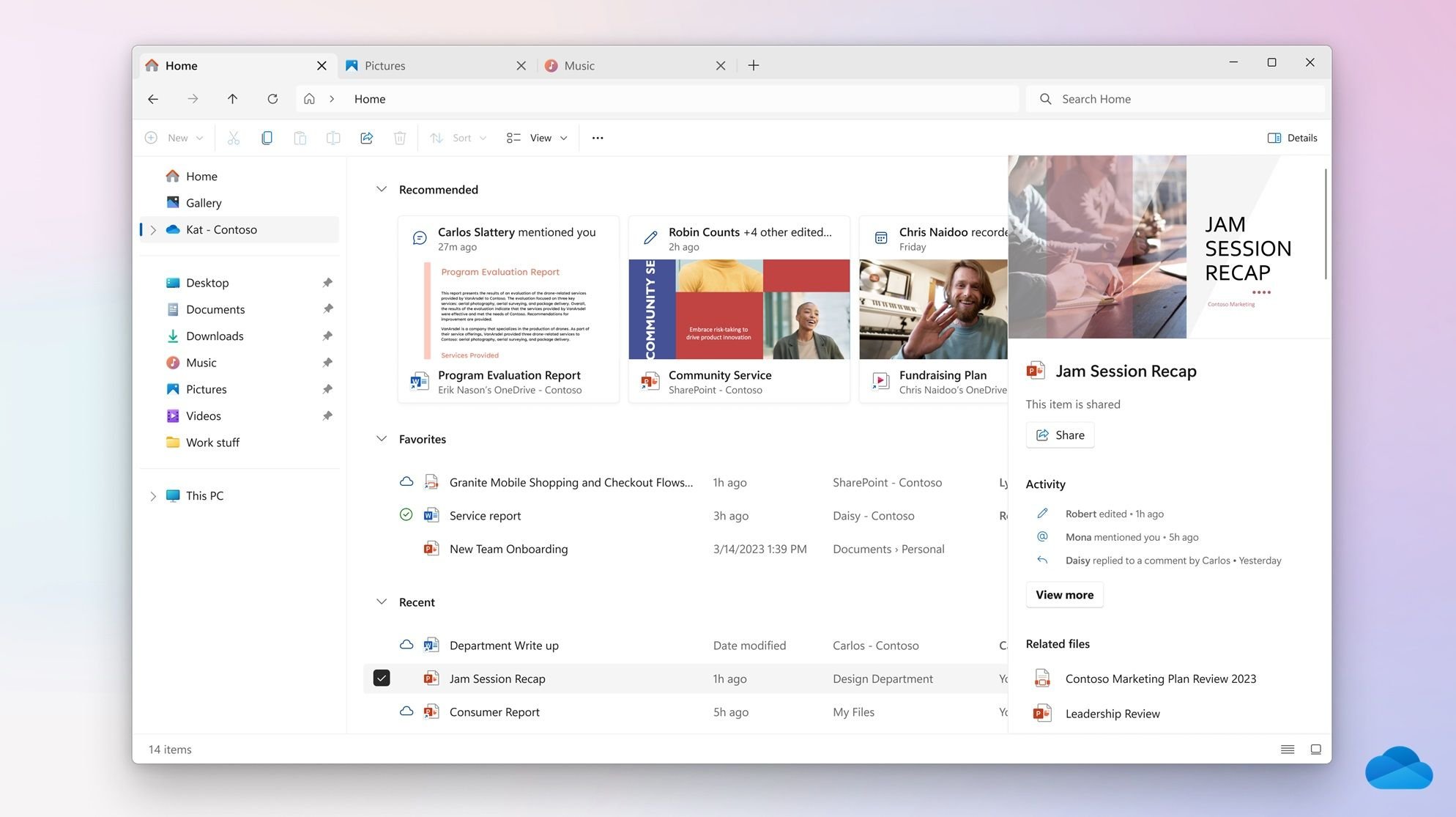Open the three-dots See more menu
The height and width of the screenshot is (817, 1456).
[598, 138]
